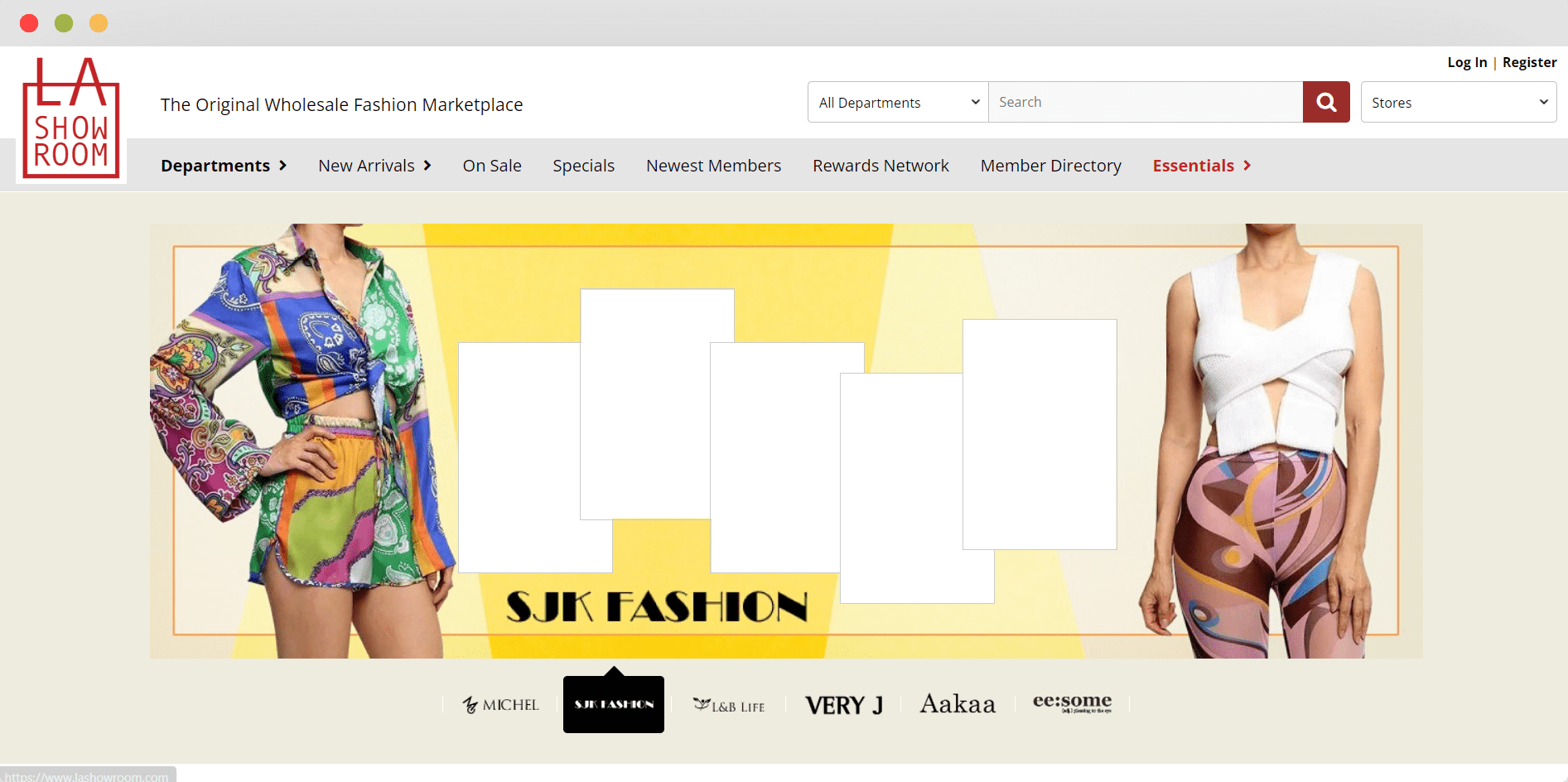
Task: Click the red search magnifier button
Action: click(x=1326, y=102)
